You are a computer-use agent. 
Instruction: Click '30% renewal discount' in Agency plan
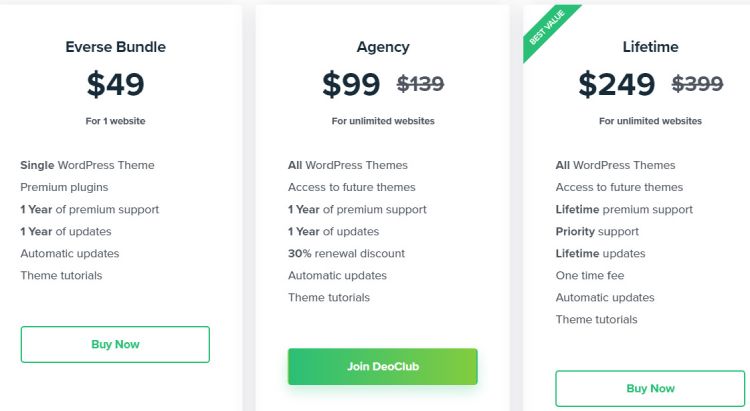[x=346, y=253]
